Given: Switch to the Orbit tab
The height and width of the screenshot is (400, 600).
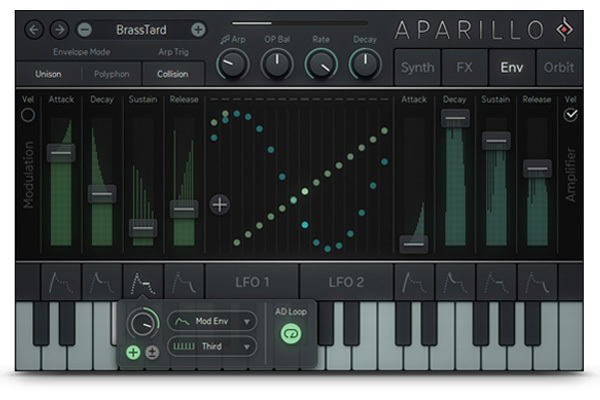Looking at the screenshot, I should pos(559,67).
